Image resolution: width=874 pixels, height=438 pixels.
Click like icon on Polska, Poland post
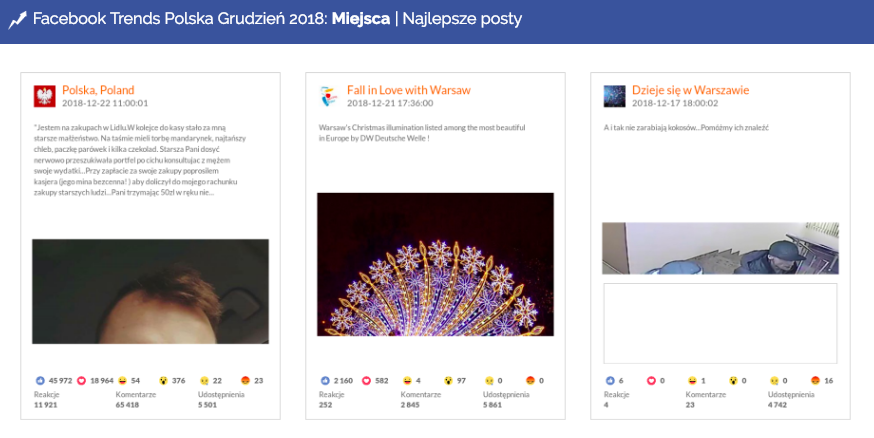(x=40, y=381)
